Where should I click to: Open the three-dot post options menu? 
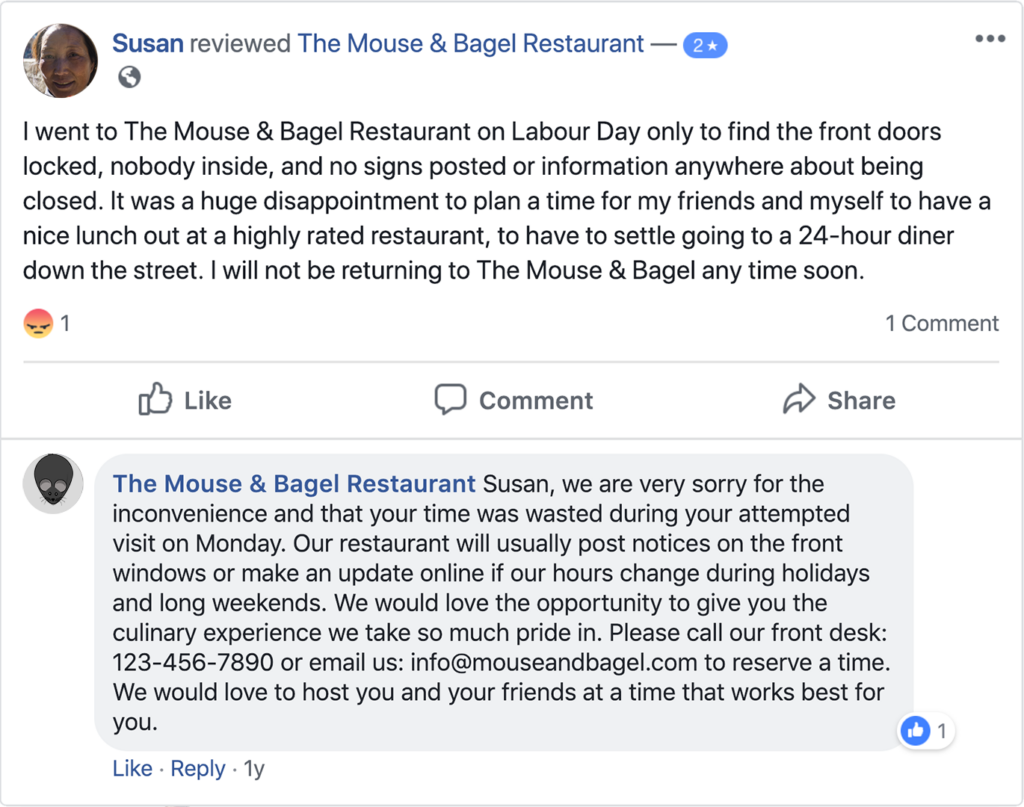(988, 39)
